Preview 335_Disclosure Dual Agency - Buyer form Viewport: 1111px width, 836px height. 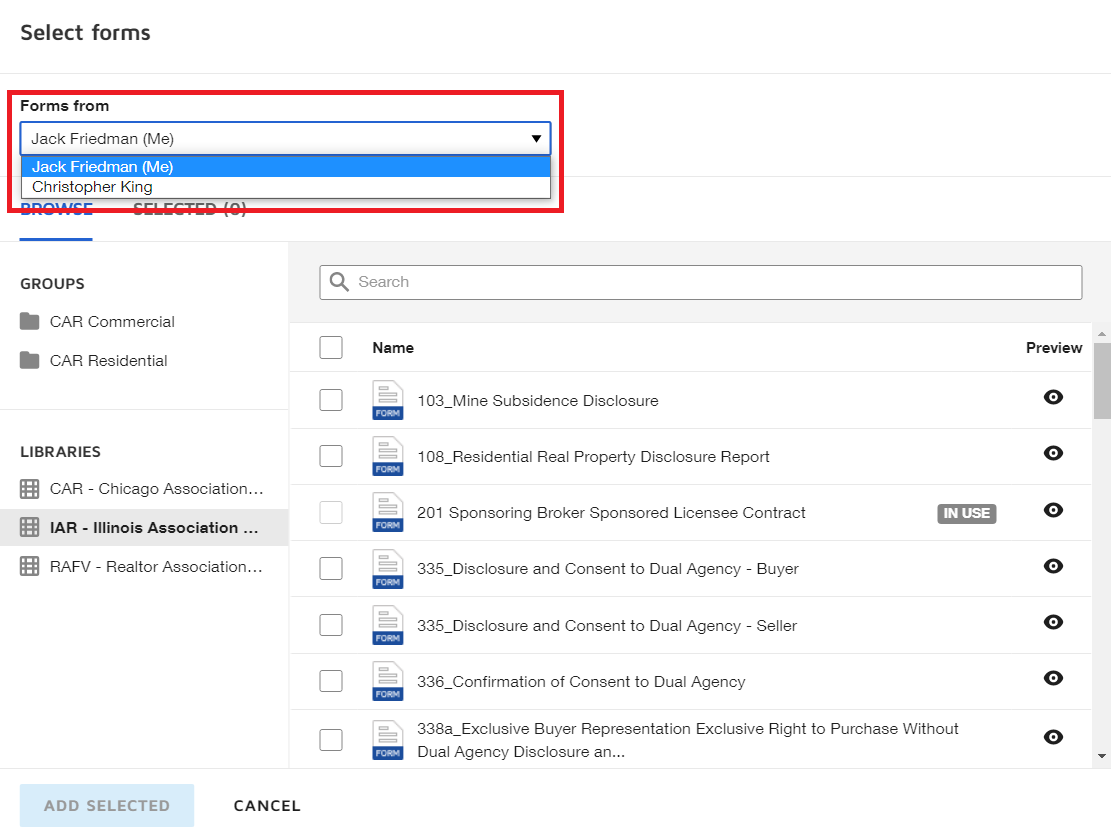1052,566
